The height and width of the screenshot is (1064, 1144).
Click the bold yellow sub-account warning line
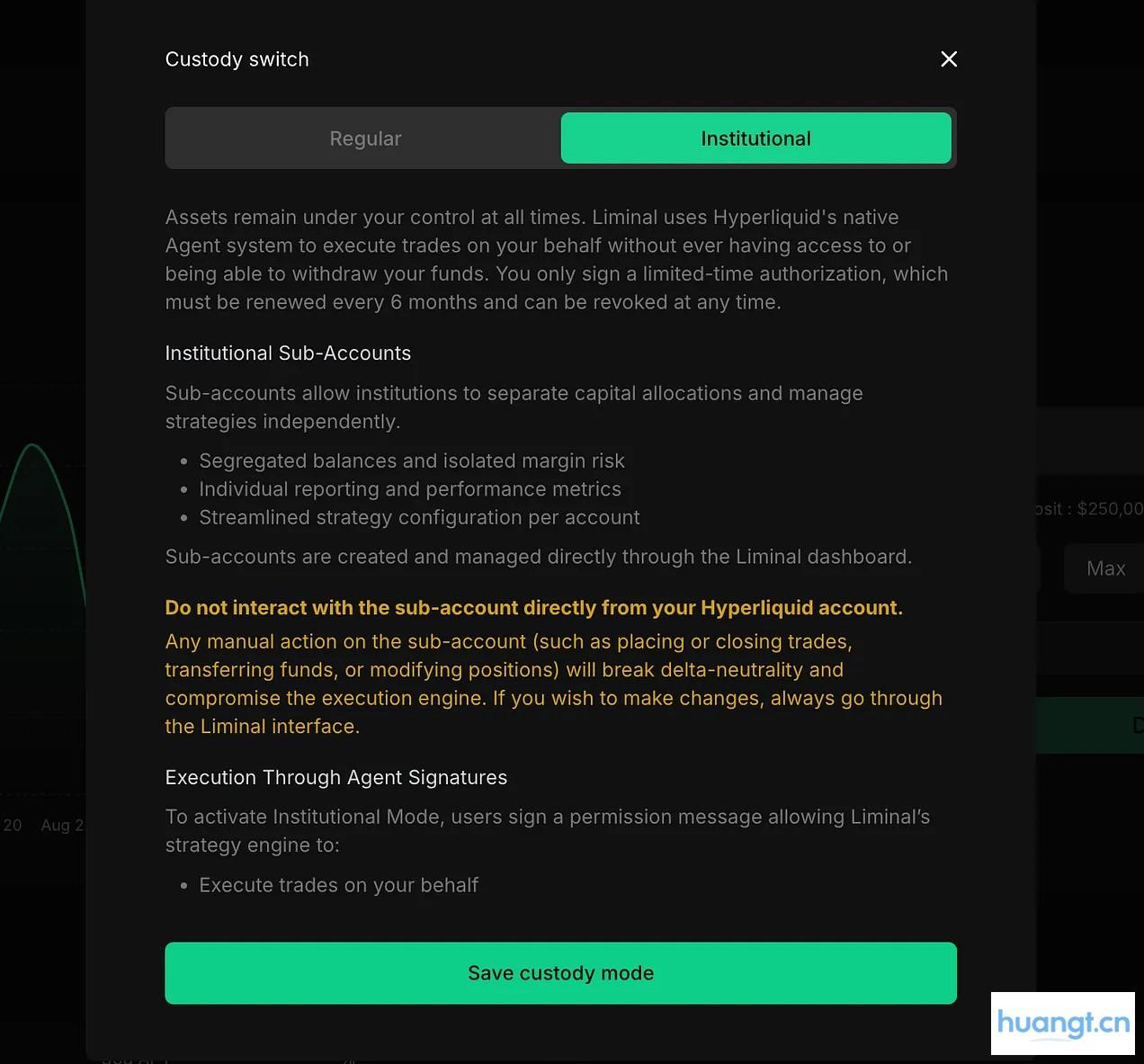(533, 608)
